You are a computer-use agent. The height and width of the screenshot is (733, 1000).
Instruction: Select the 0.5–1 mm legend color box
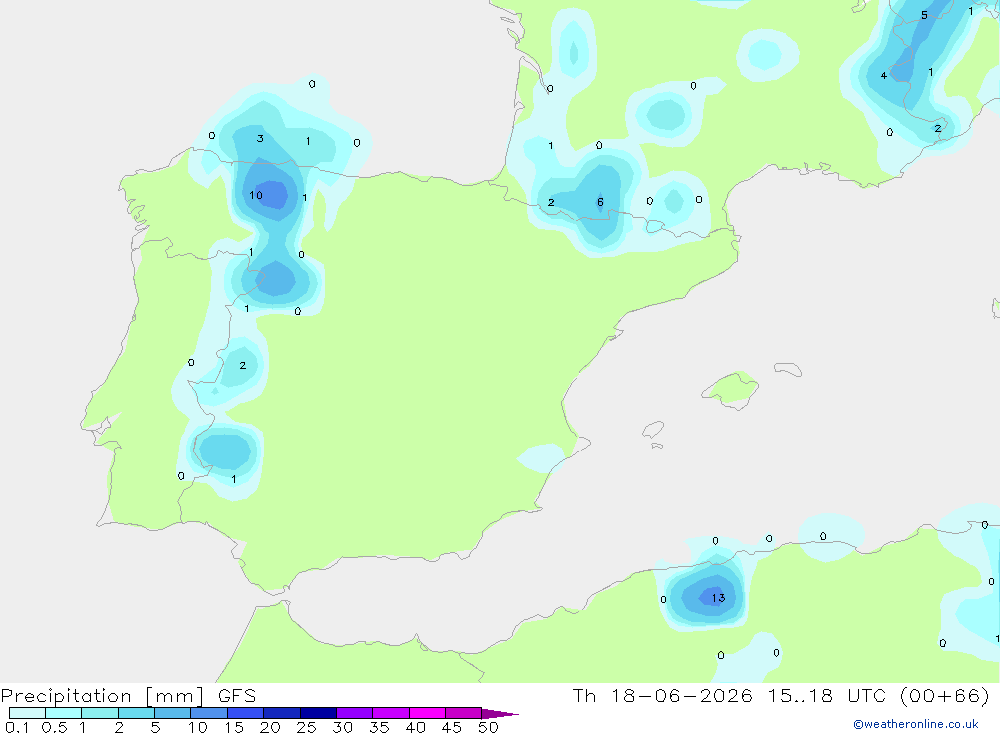click(x=64, y=713)
